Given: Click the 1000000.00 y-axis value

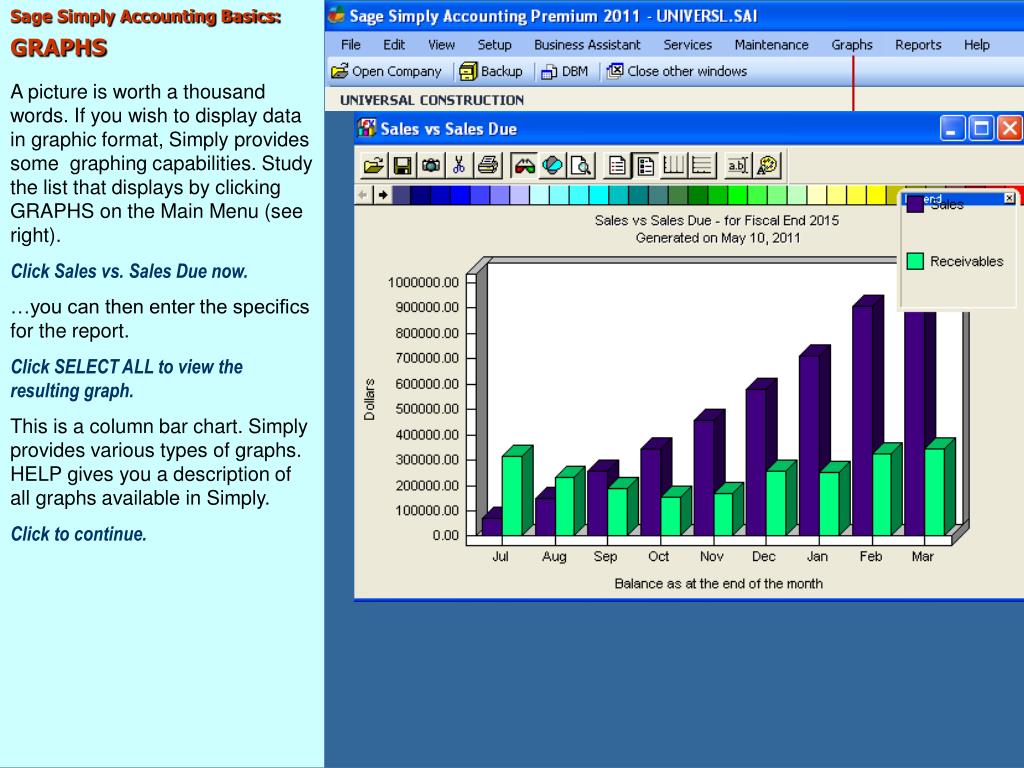Looking at the screenshot, I should point(423,282).
